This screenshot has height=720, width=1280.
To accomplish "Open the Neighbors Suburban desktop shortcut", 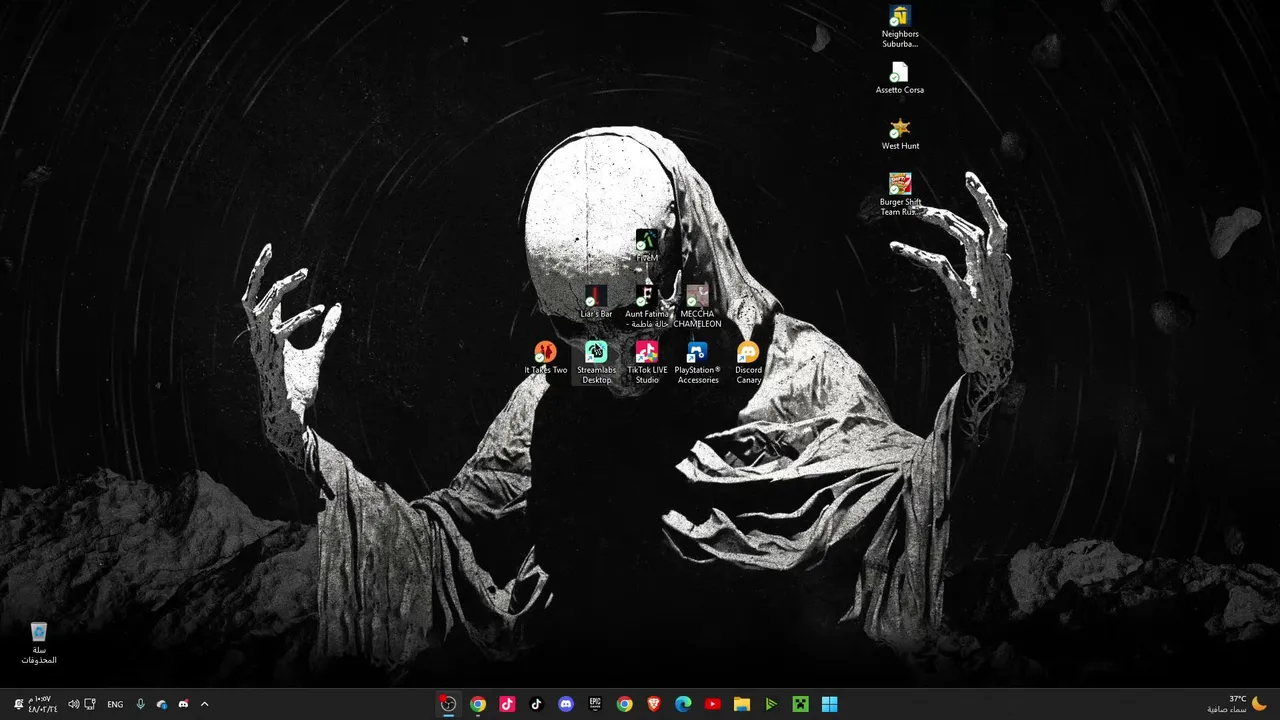I will (x=900, y=27).
